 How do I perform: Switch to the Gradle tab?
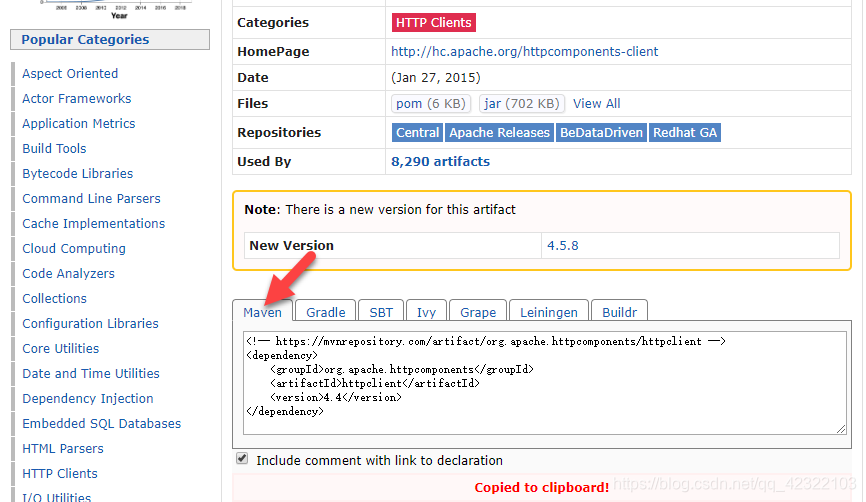(326, 312)
